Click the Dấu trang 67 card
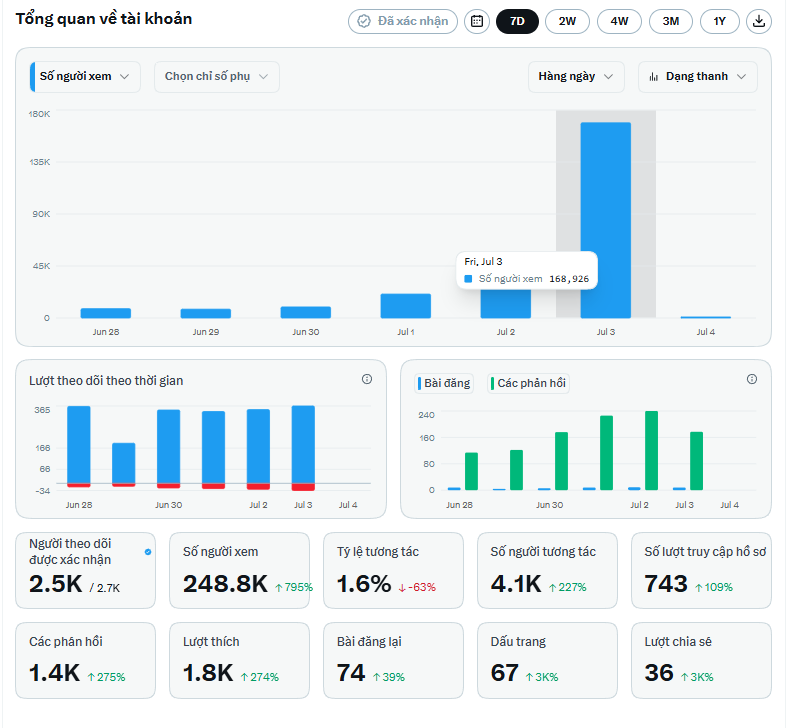786x728 pixels. [547, 660]
